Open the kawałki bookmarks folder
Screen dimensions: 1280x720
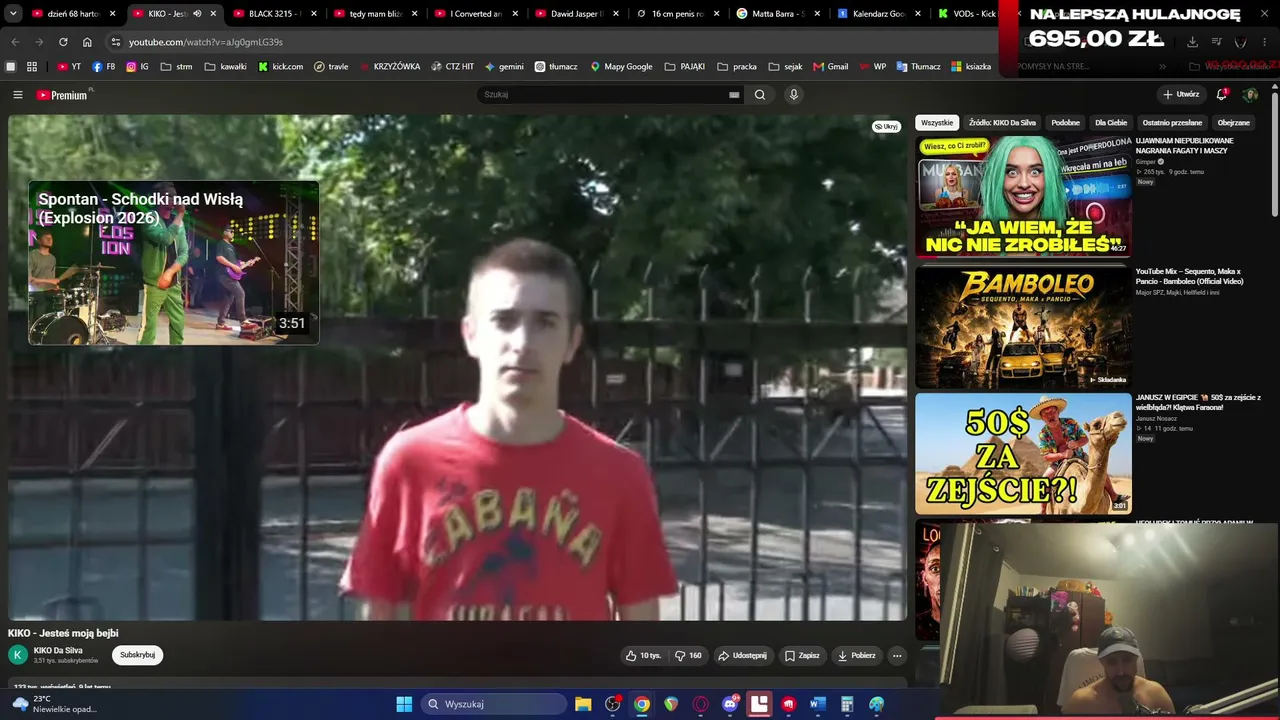225,67
